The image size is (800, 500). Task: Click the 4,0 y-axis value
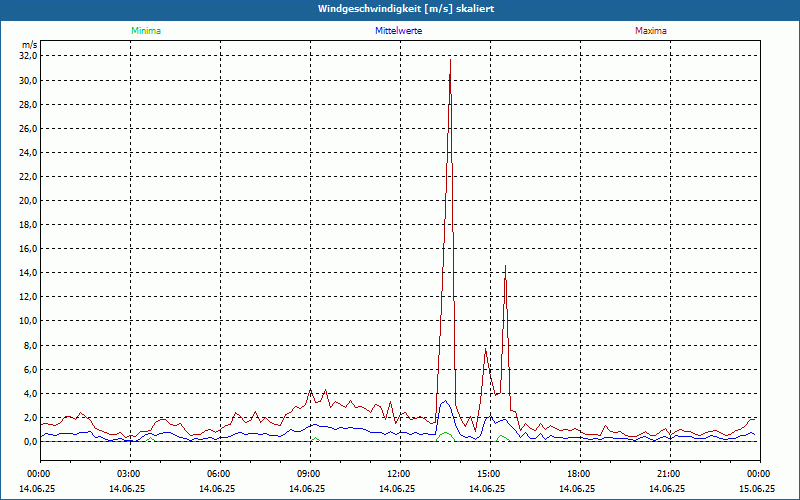(30, 393)
